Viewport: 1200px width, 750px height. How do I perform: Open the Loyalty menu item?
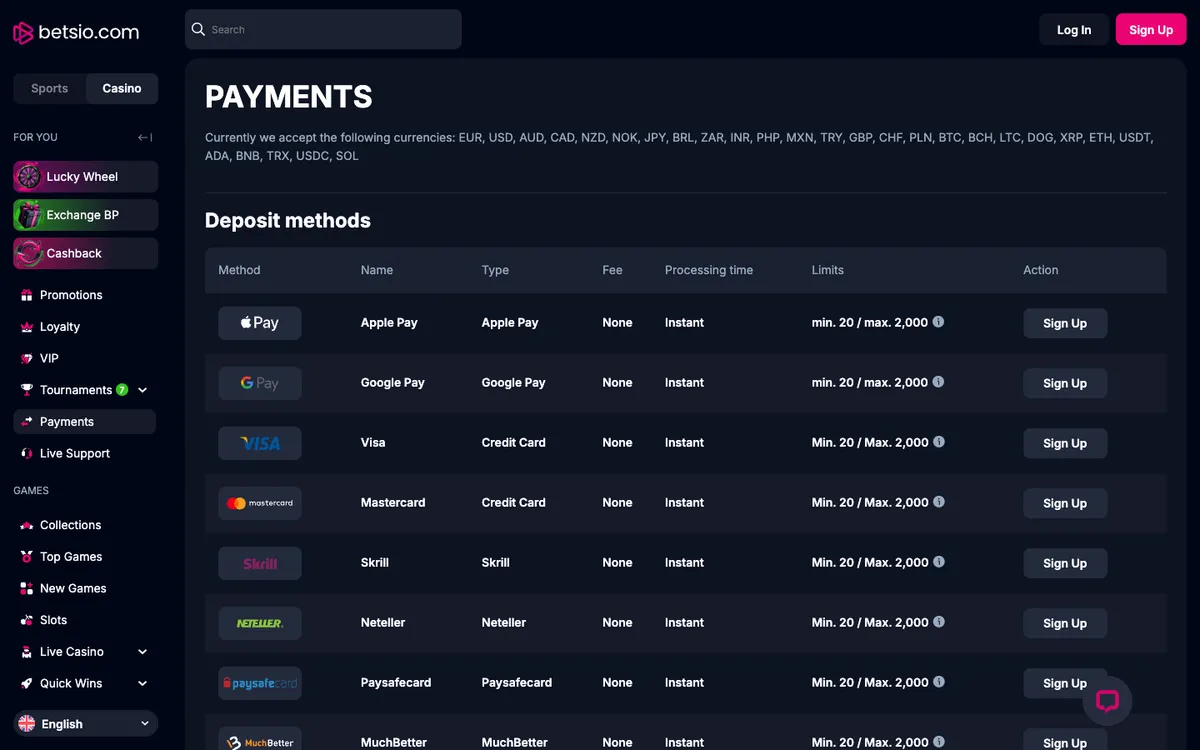pos(85,327)
